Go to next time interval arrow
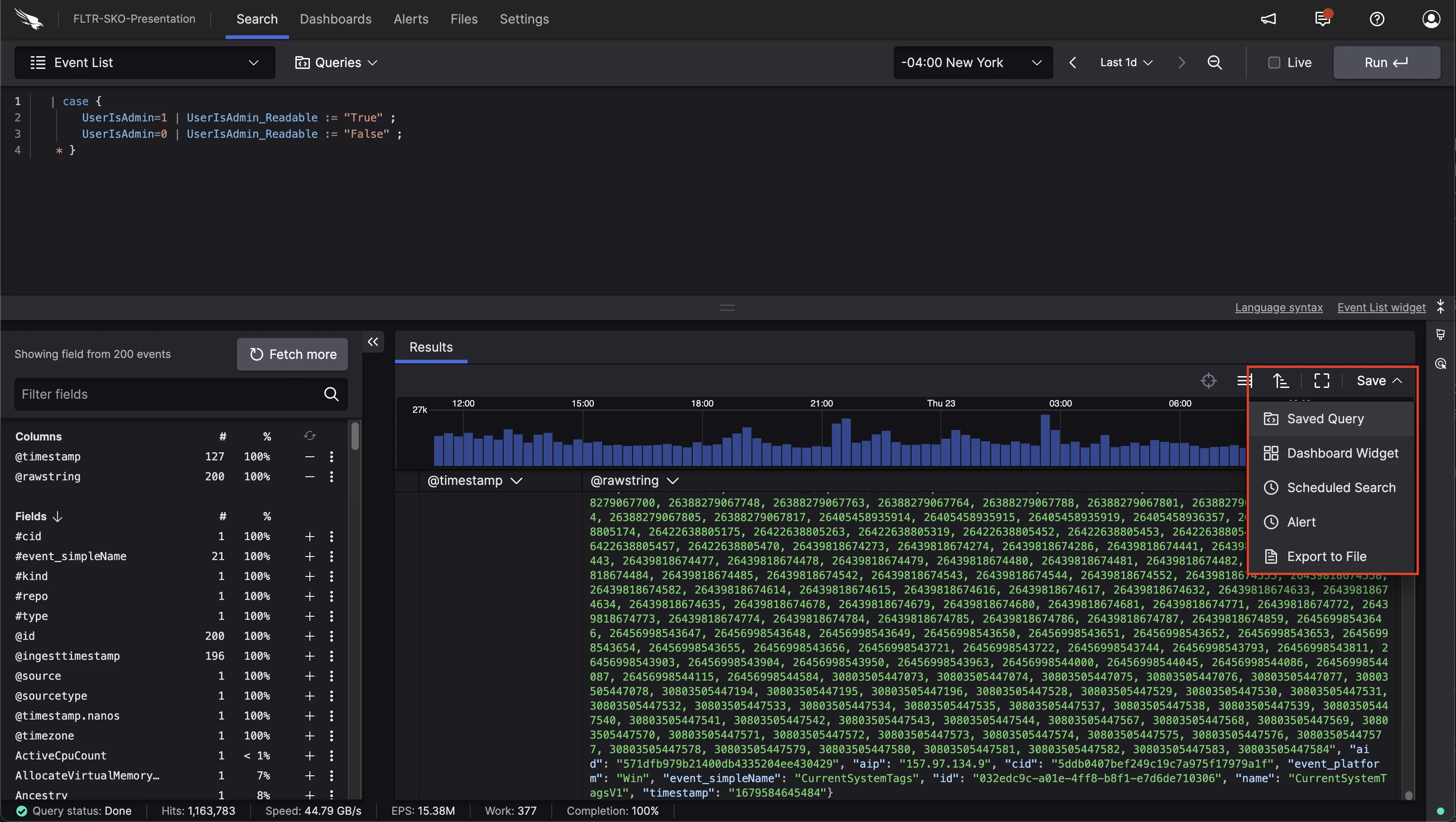Image resolution: width=1456 pixels, height=822 pixels. pyautogui.click(x=1181, y=62)
